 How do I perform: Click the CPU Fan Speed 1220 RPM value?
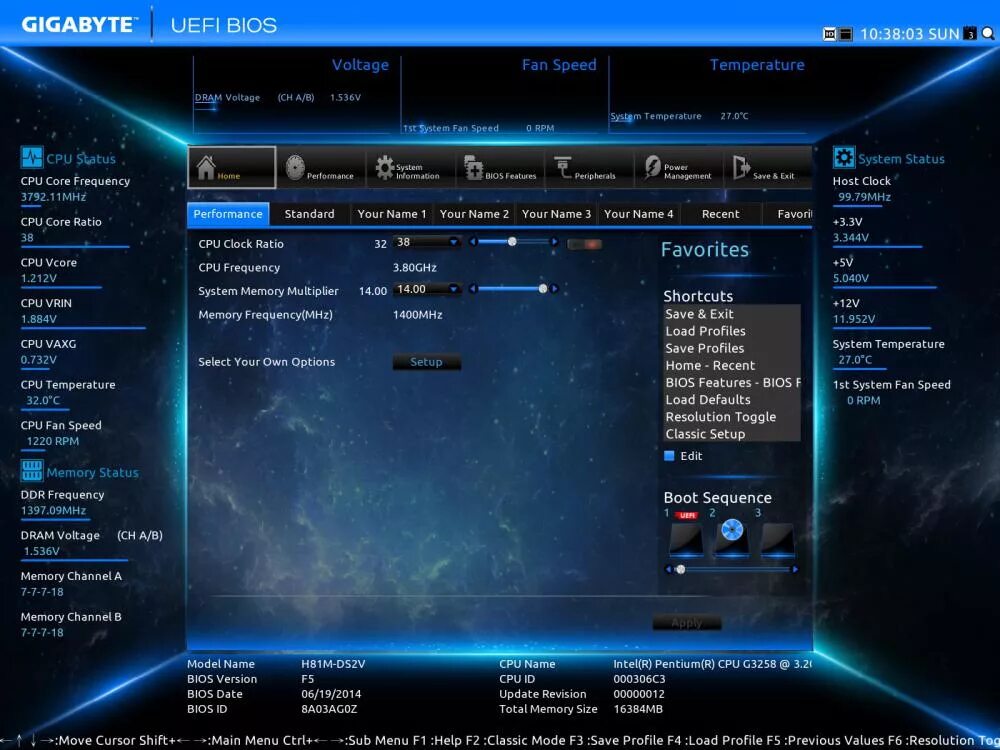click(x=53, y=441)
